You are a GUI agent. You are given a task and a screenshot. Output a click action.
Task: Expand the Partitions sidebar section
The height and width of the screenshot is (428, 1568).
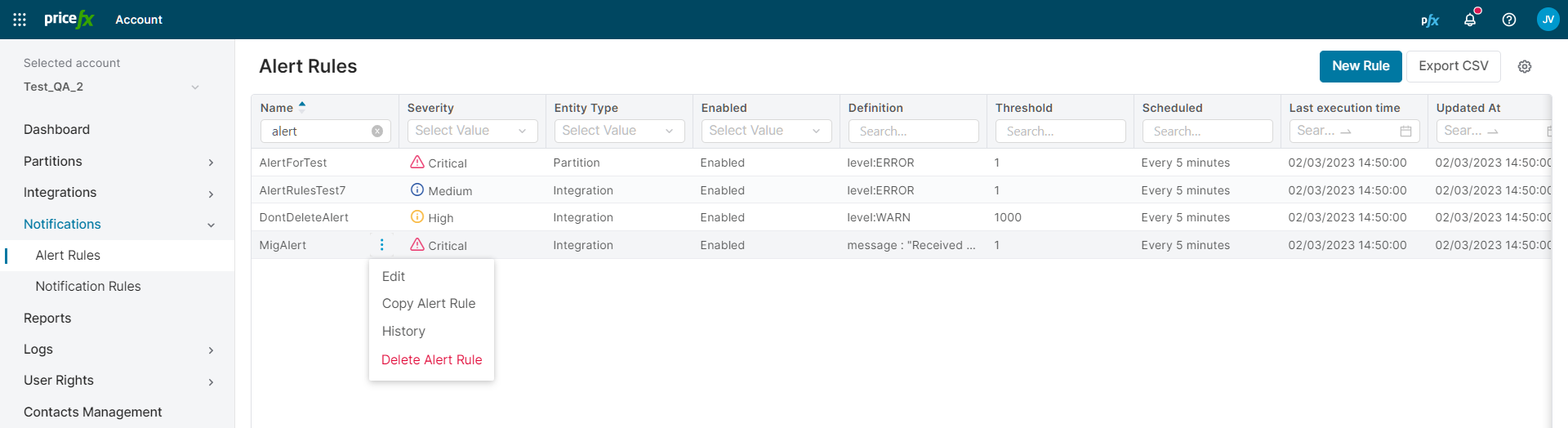(x=211, y=163)
